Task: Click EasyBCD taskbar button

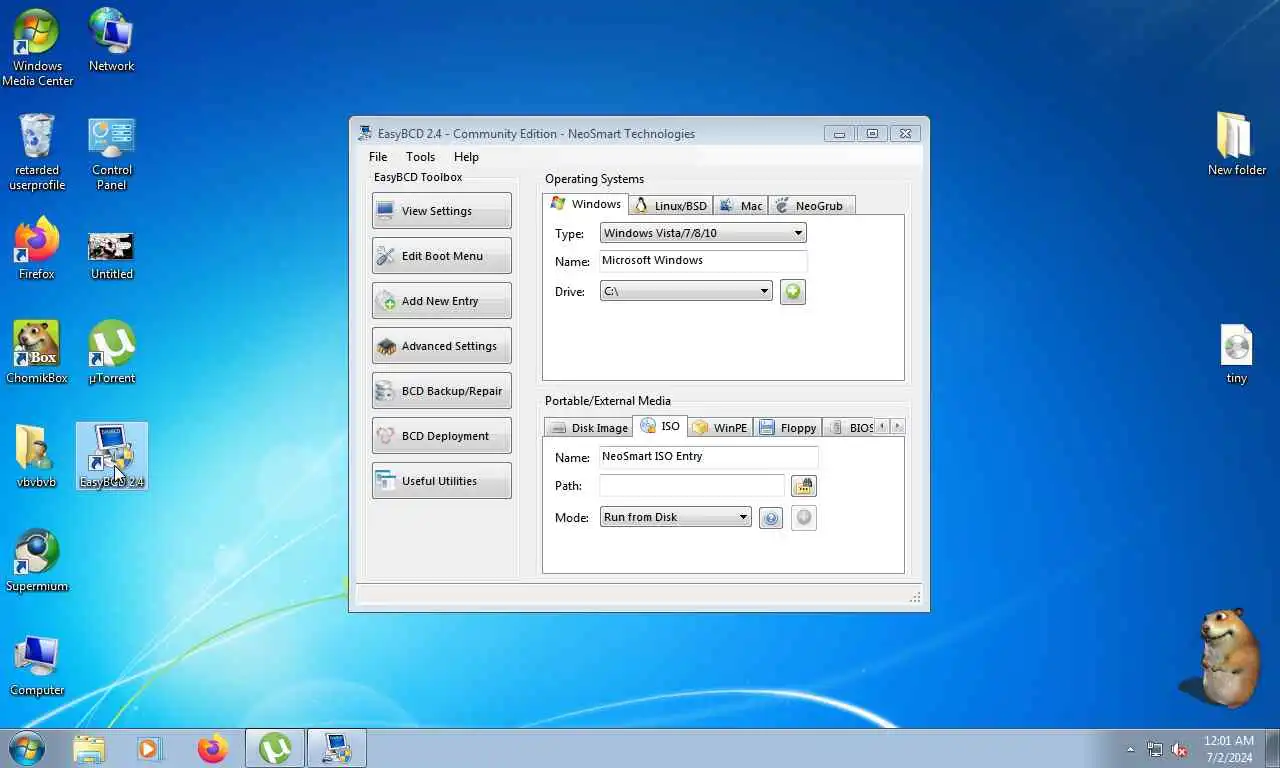Action: coord(337,748)
